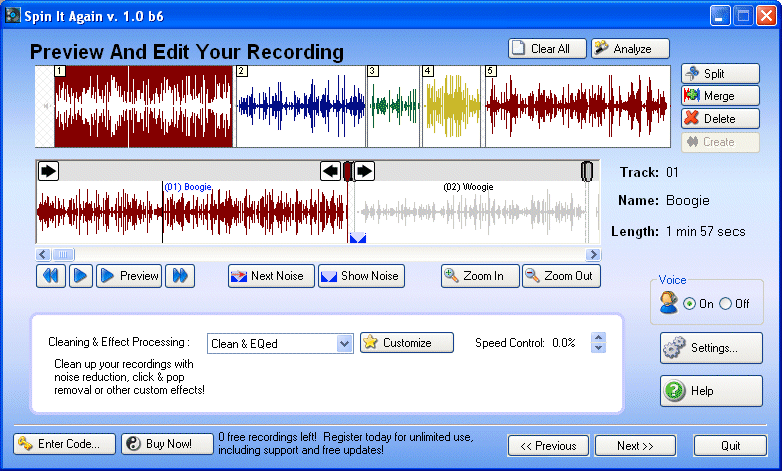
Task: Click the blue noise marker below the waveform
Action: pos(358,238)
